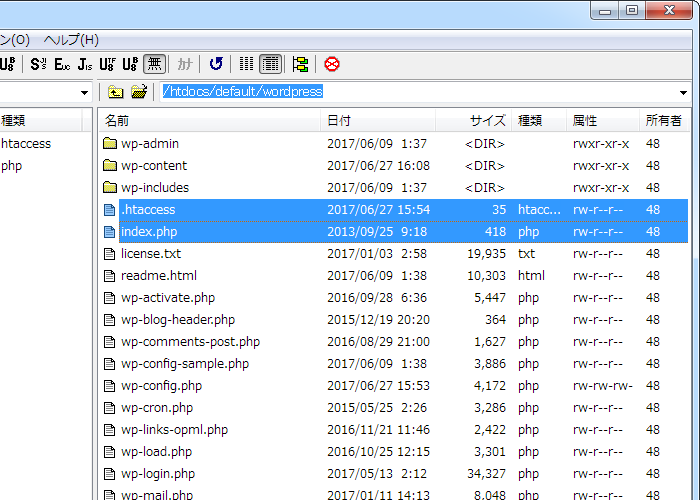Click the change remote folder icon
This screenshot has width=700, height=500.
pyautogui.click(x=139, y=92)
